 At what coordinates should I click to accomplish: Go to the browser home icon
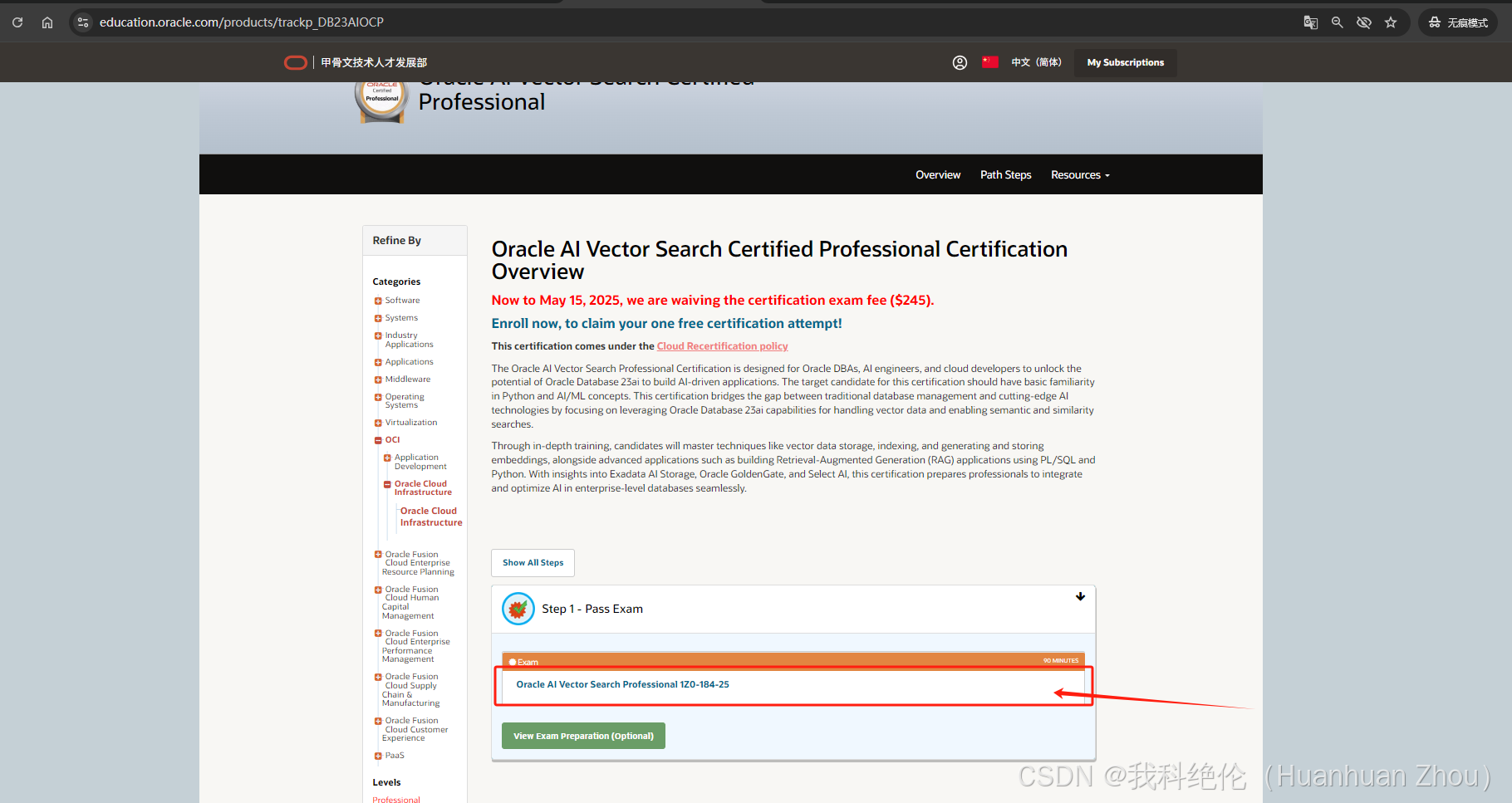47,22
